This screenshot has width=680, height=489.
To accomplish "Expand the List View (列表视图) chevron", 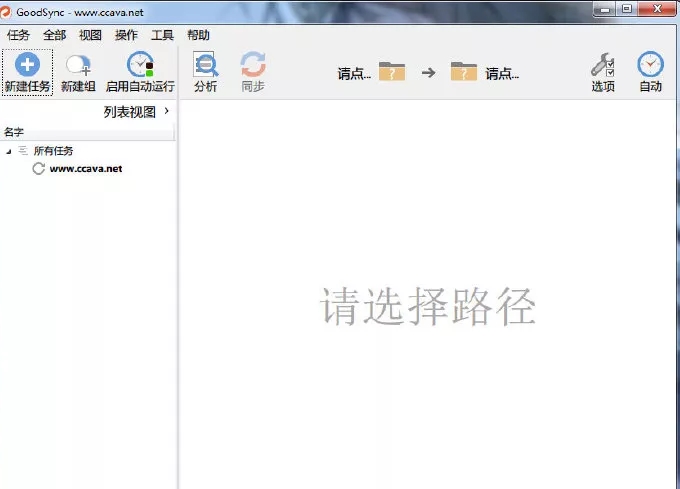I will click(166, 111).
